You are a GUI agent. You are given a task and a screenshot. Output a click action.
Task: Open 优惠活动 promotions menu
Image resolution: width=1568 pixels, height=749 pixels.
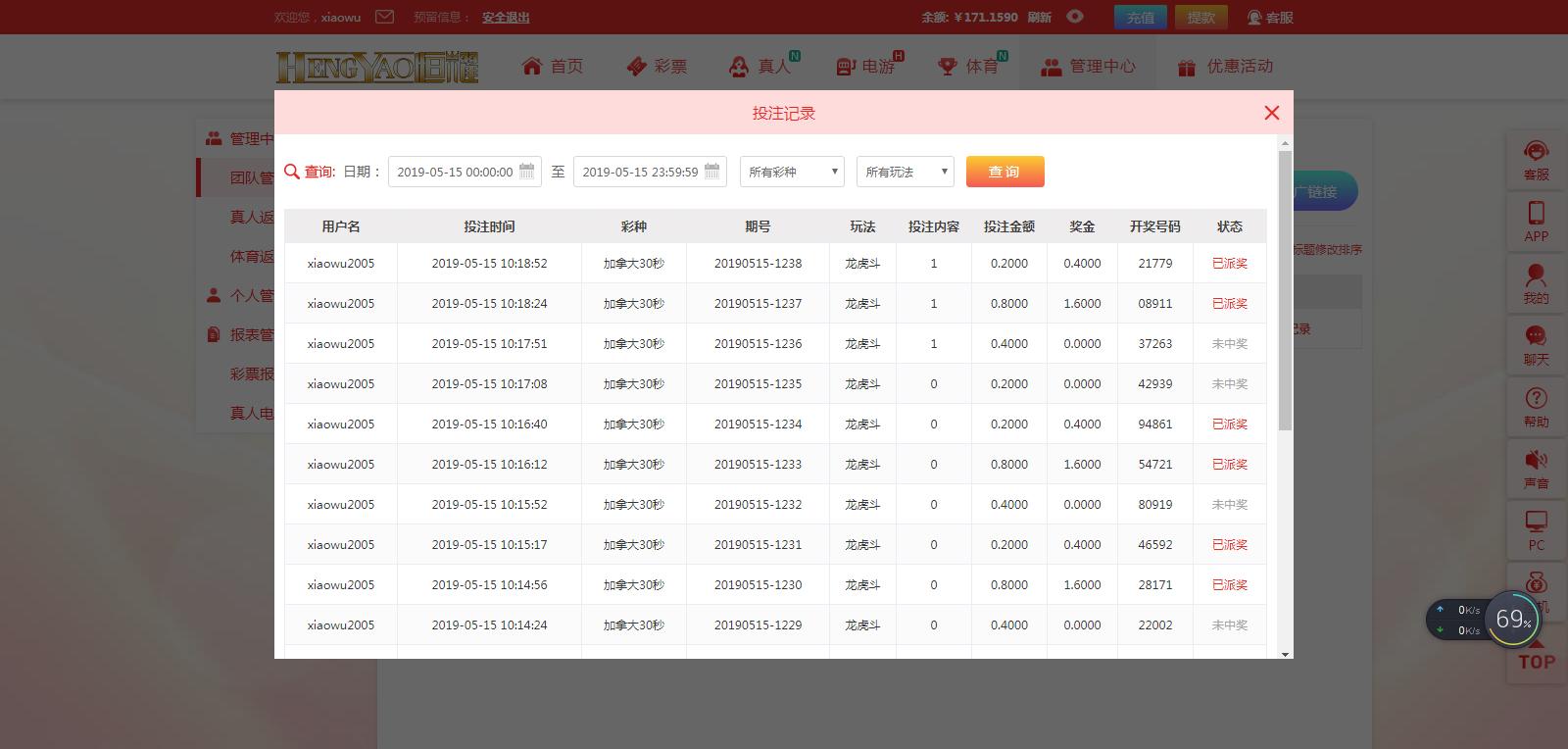[x=1225, y=67]
